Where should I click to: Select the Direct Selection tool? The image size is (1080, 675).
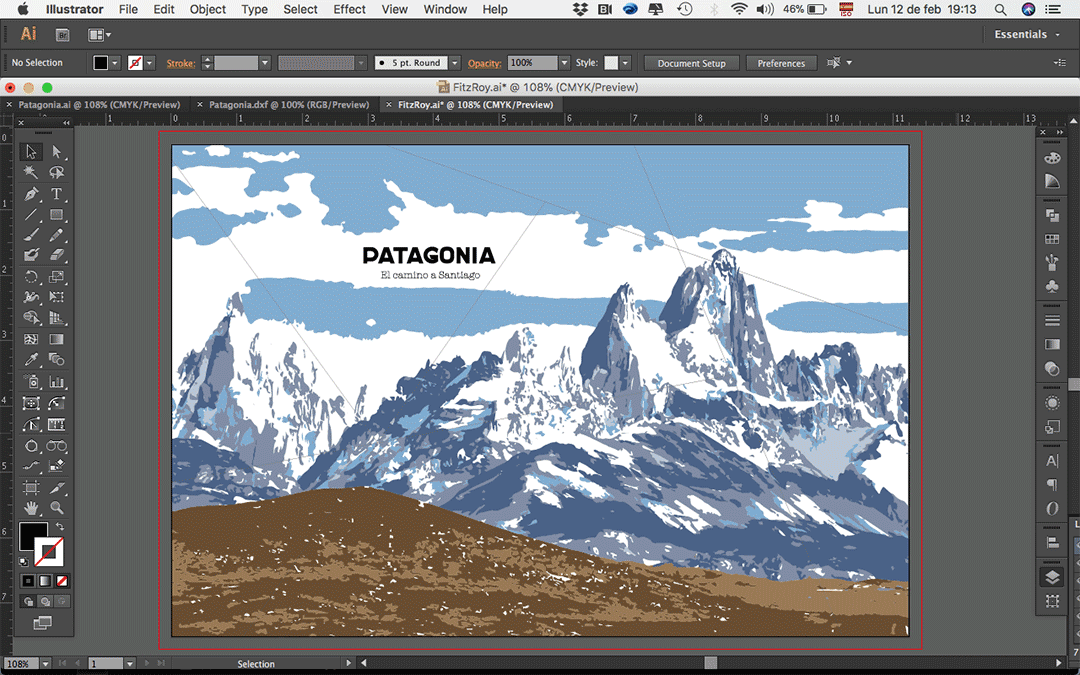56,152
